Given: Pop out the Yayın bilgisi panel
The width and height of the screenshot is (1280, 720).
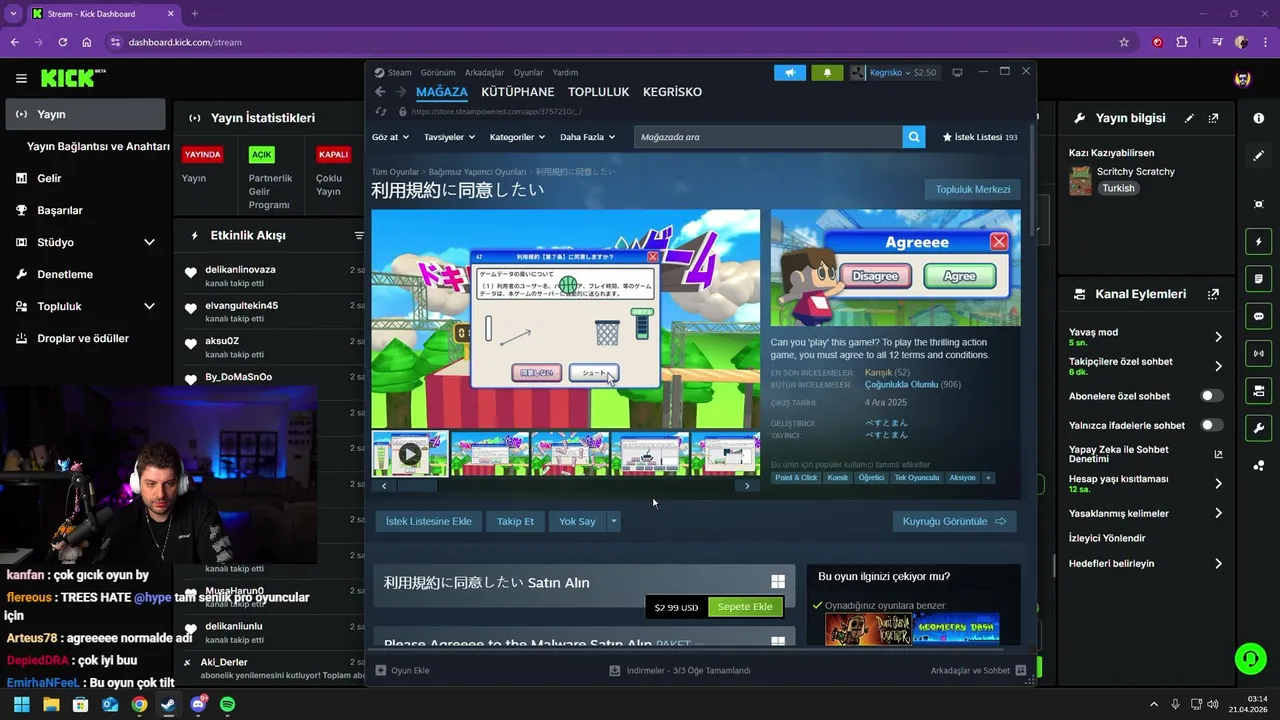Looking at the screenshot, I should [x=1213, y=118].
